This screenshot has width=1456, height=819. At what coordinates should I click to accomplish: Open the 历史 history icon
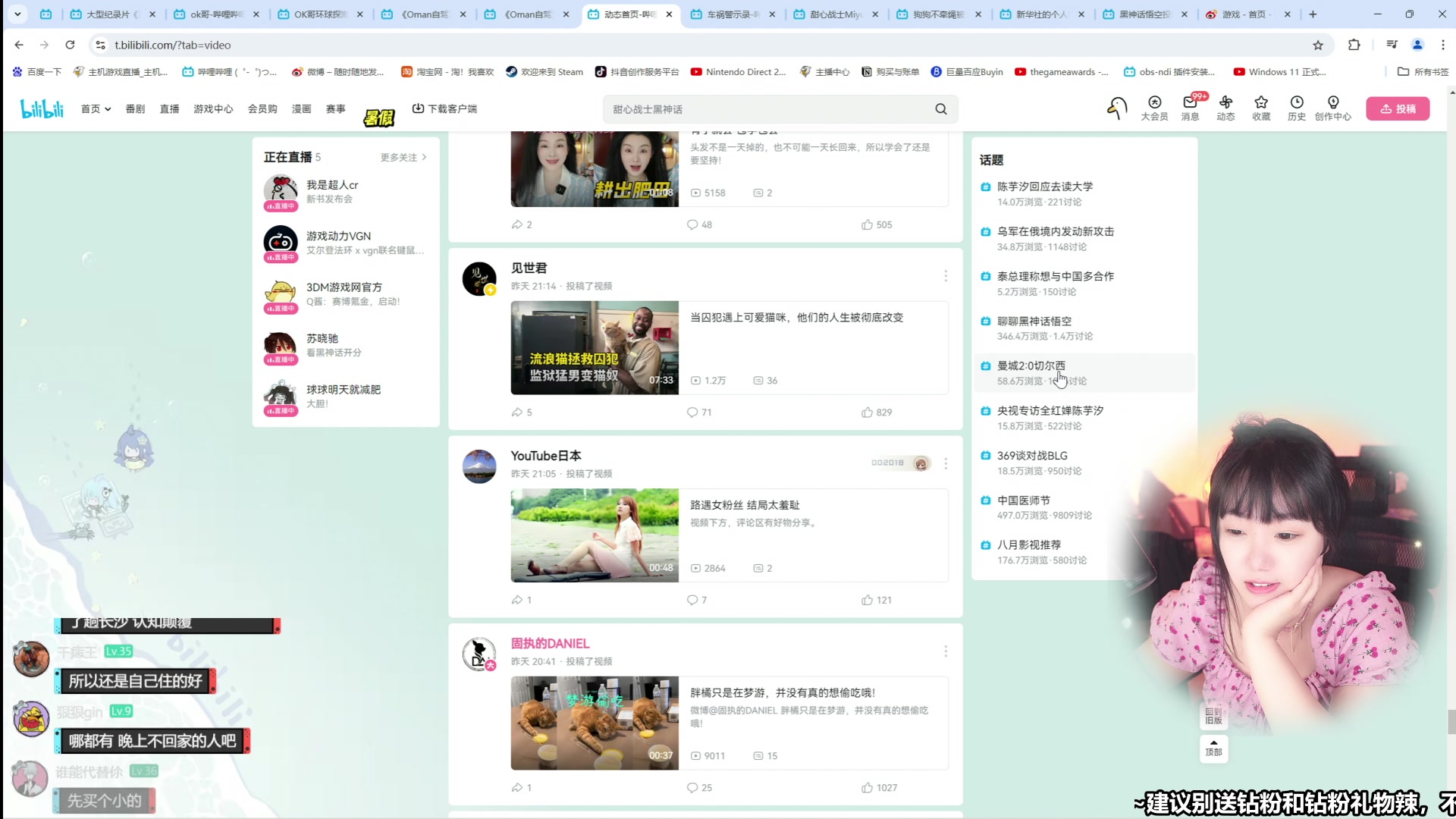pyautogui.click(x=1296, y=108)
